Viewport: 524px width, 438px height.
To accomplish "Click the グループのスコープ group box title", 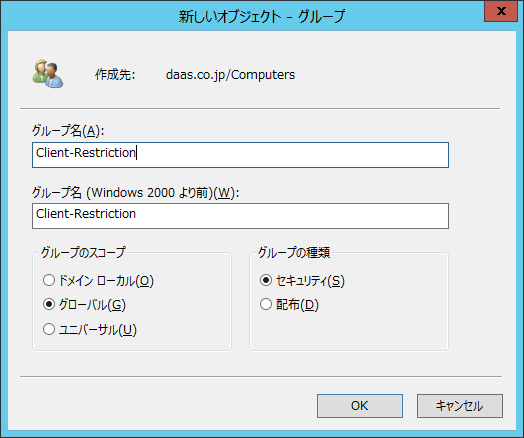I will pos(83,252).
